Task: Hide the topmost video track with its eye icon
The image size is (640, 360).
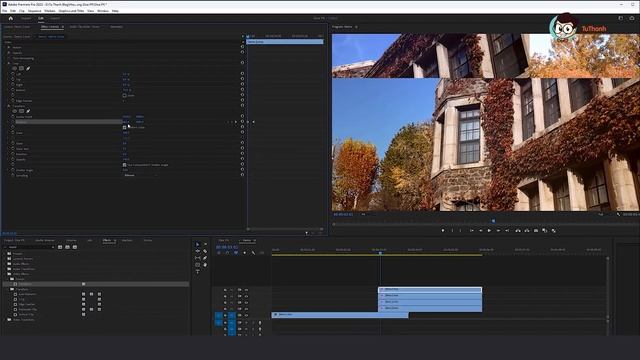Action: point(246,290)
